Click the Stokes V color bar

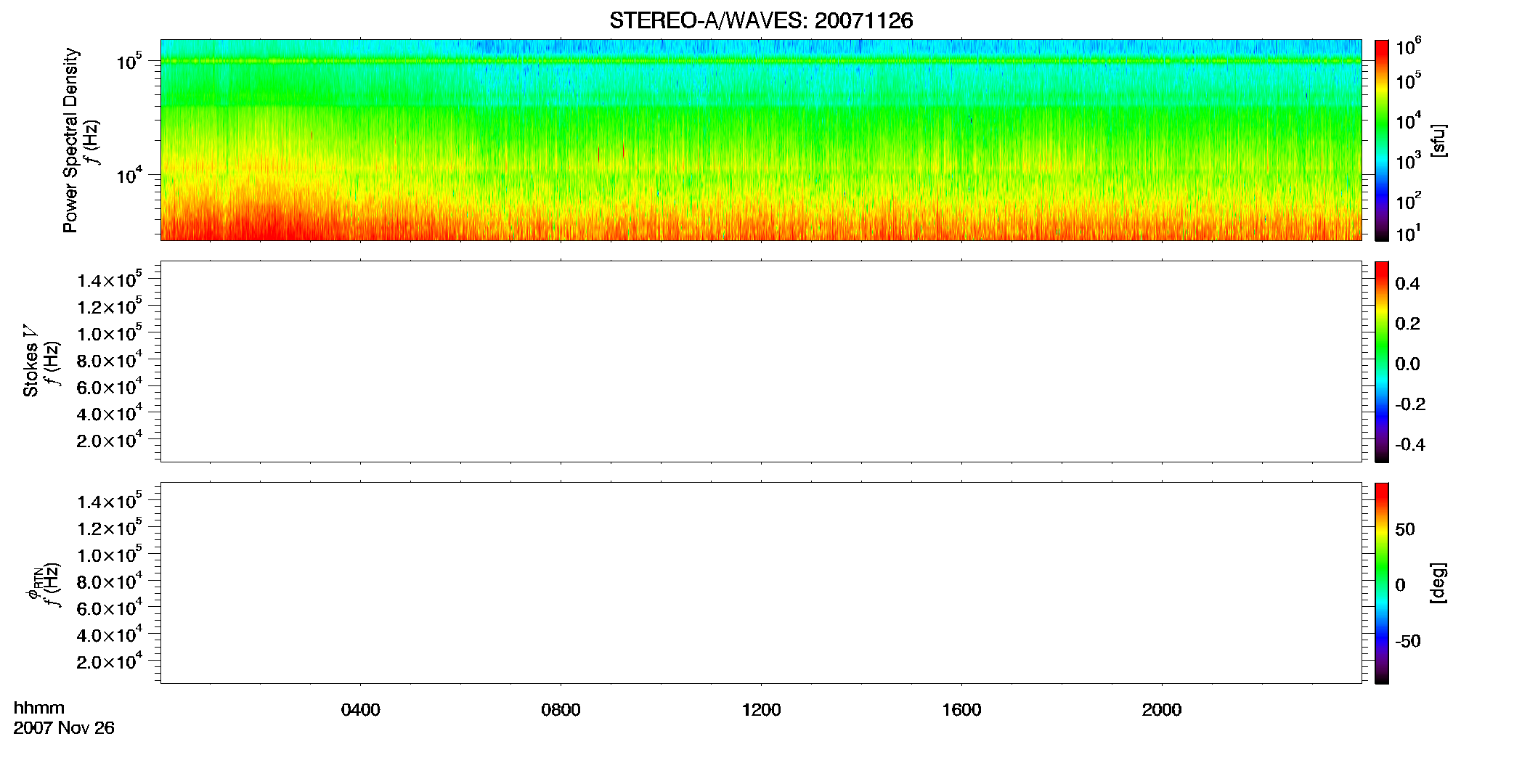click(x=1382, y=362)
